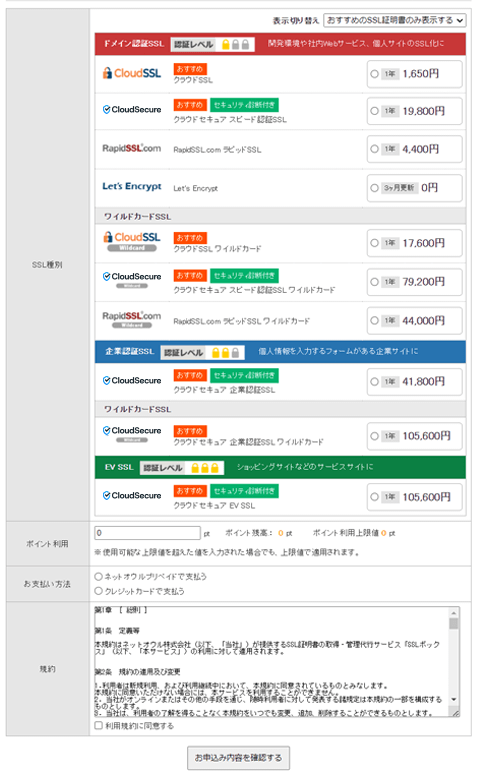Select クレジットカードで支払う radio button
Viewport: 480px width, 778px height.
coord(98,591)
